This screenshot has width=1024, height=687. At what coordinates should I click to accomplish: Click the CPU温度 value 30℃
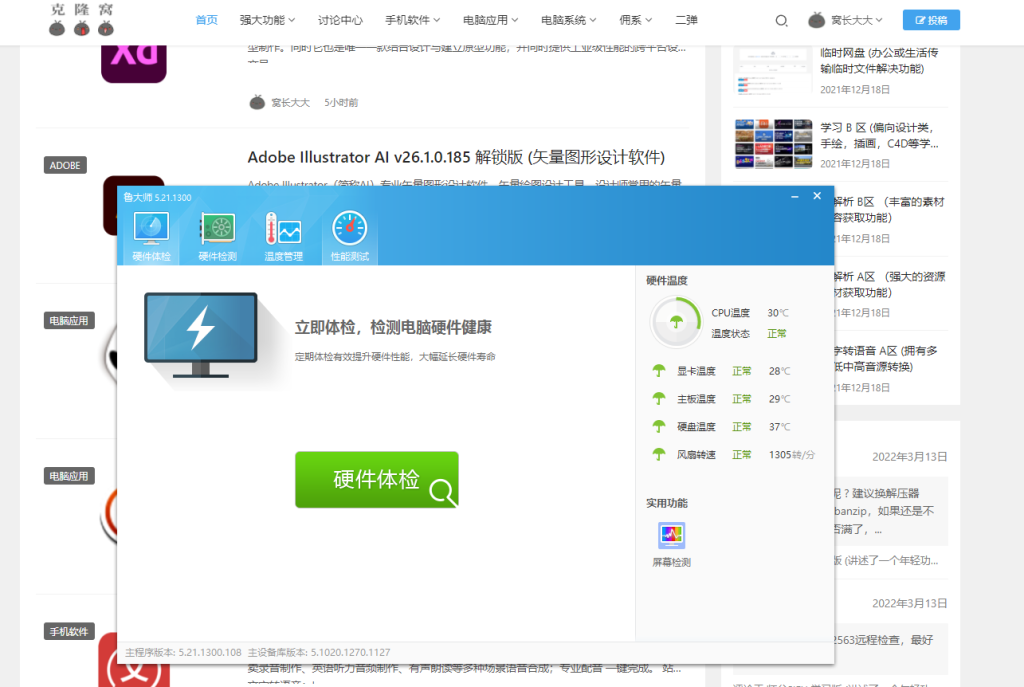tap(778, 313)
